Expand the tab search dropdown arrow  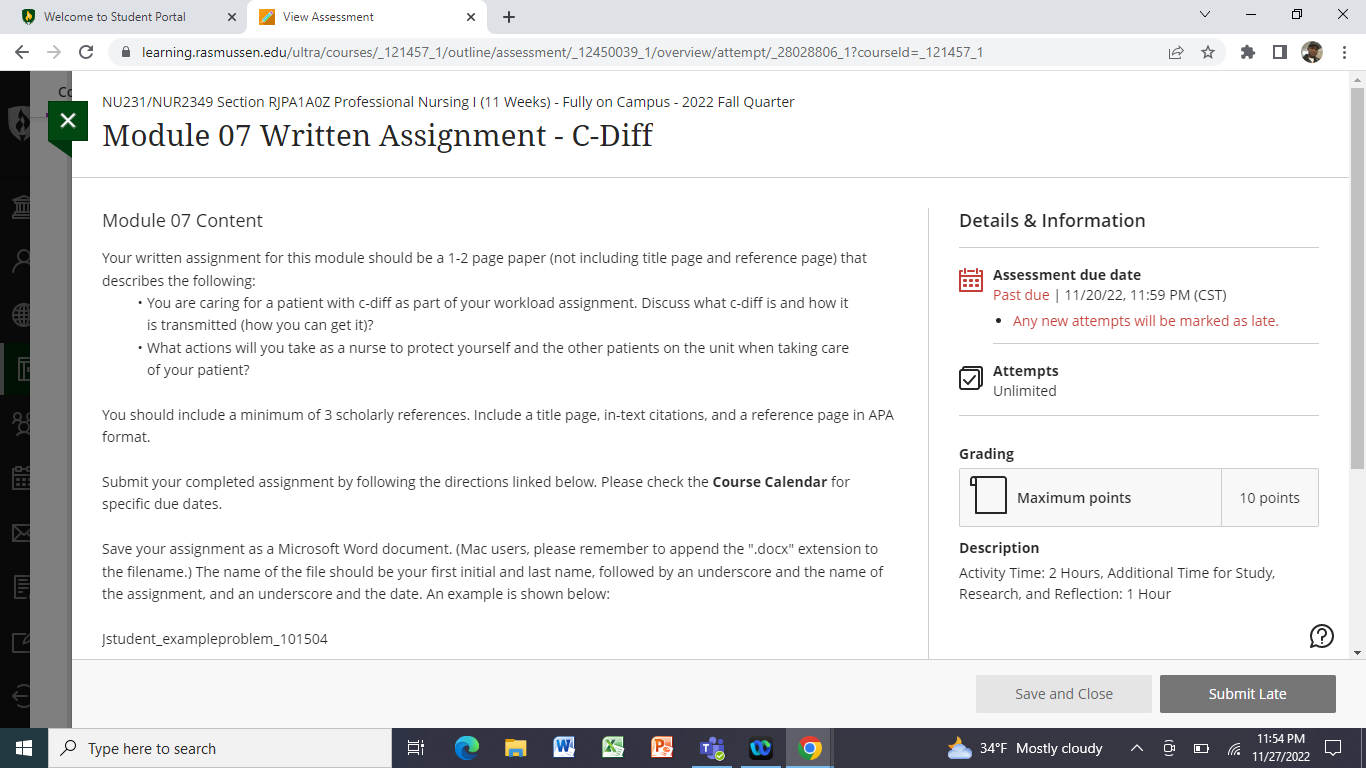coord(1204,15)
